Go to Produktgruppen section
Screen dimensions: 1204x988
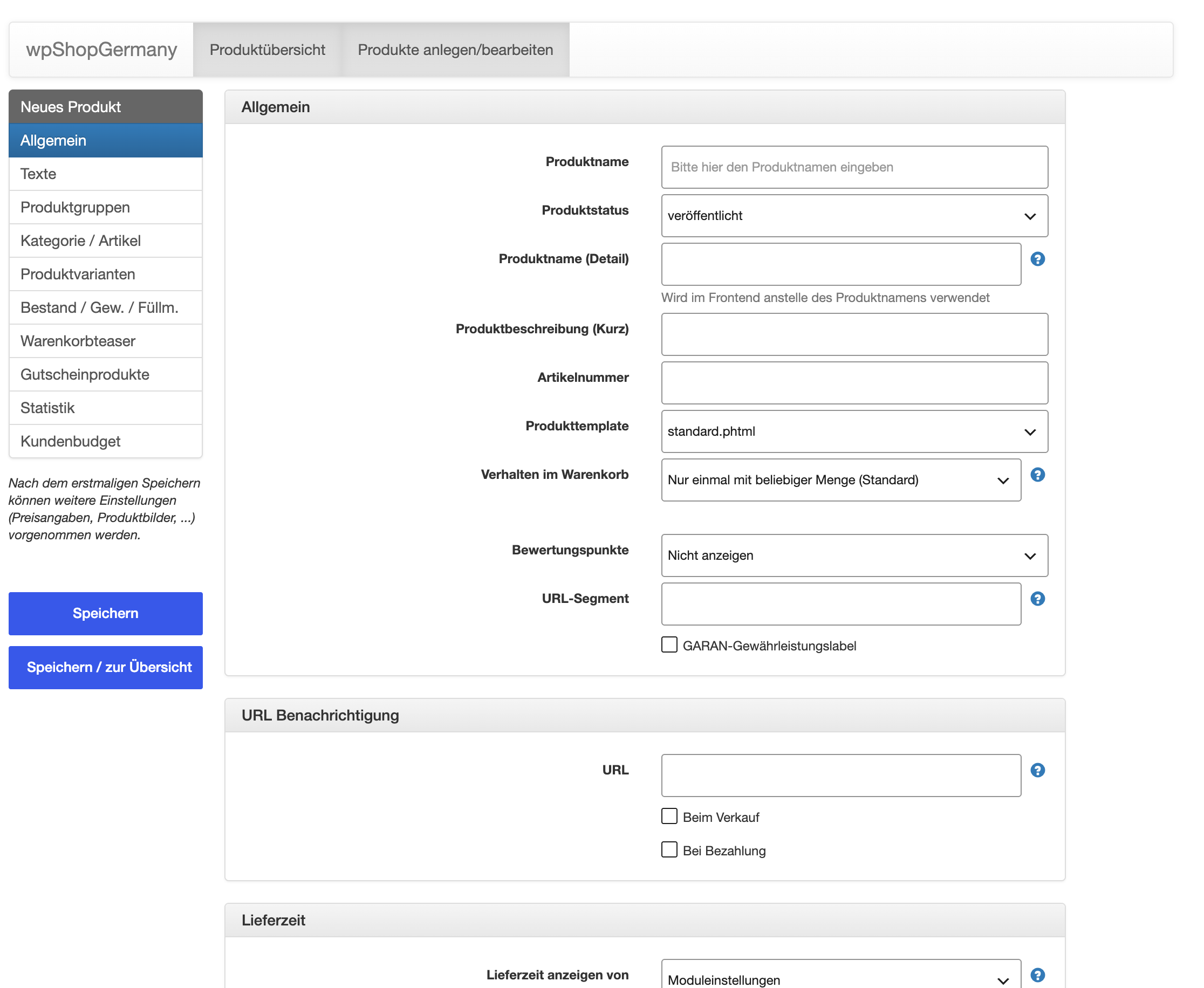pyautogui.click(x=105, y=208)
